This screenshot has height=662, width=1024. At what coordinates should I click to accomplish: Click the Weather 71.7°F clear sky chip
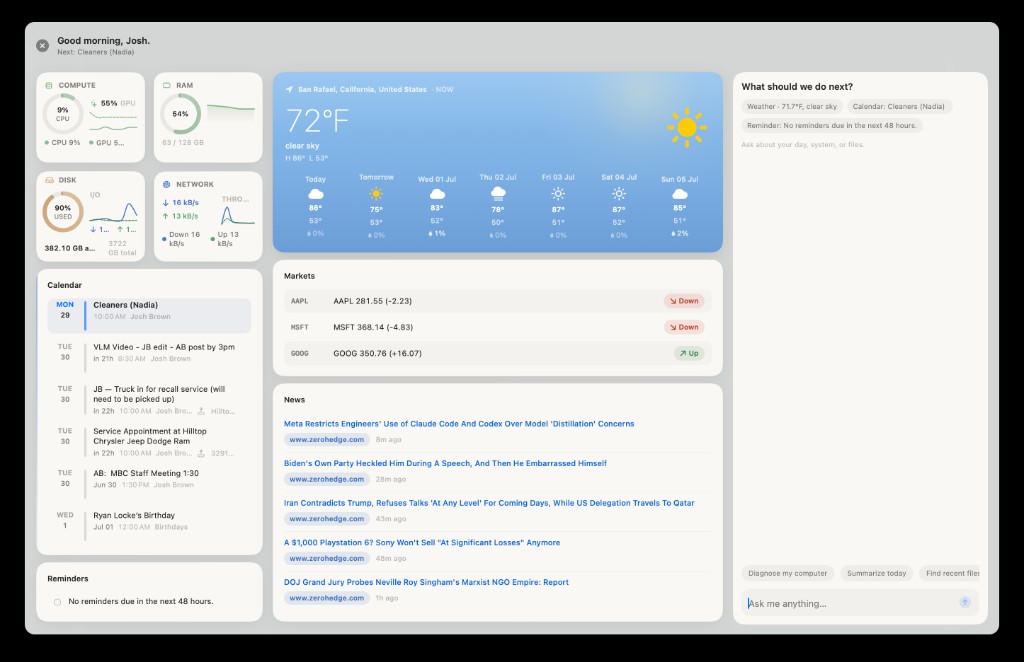pyautogui.click(x=792, y=106)
